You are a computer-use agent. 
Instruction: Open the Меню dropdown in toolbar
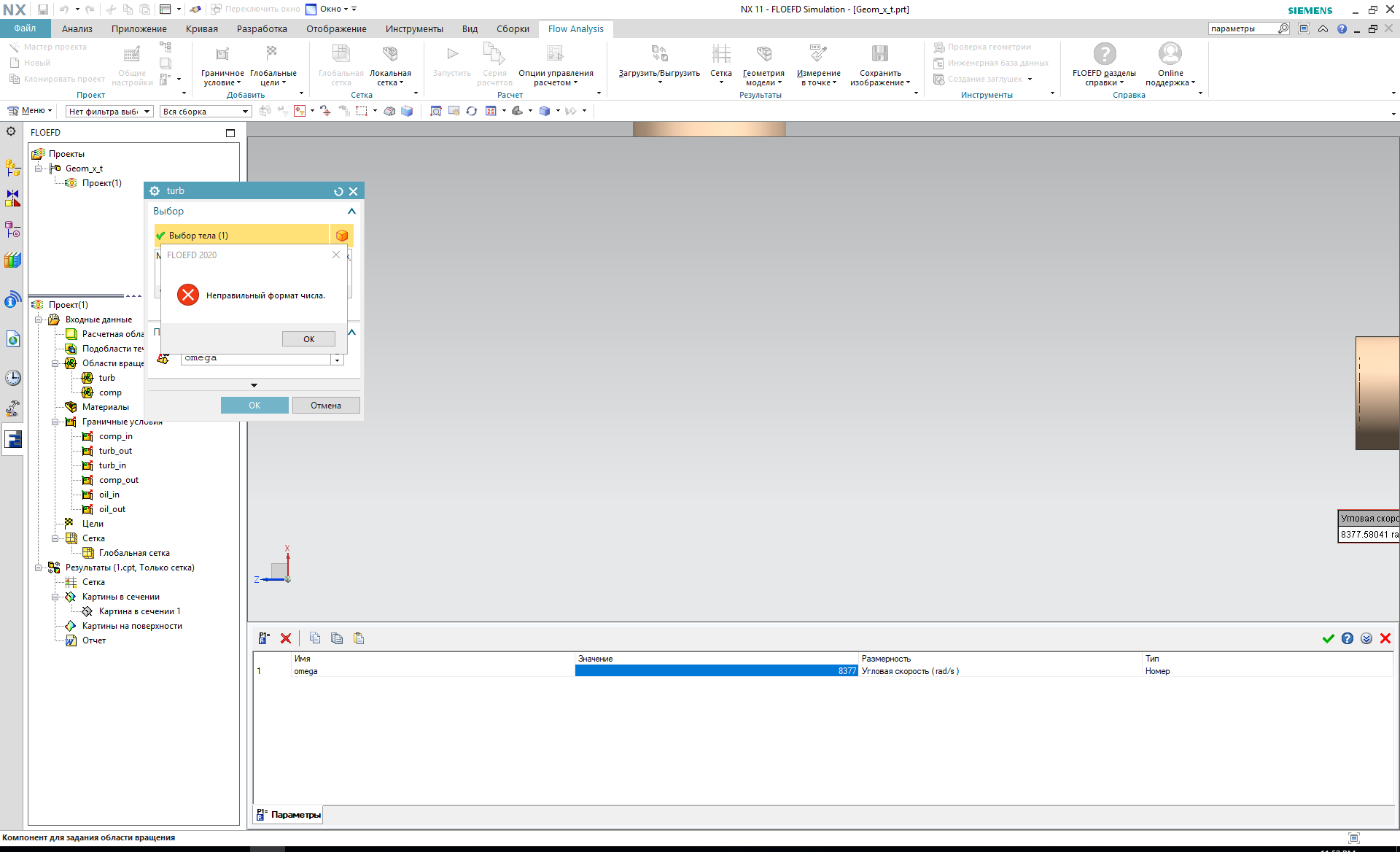[x=29, y=111]
